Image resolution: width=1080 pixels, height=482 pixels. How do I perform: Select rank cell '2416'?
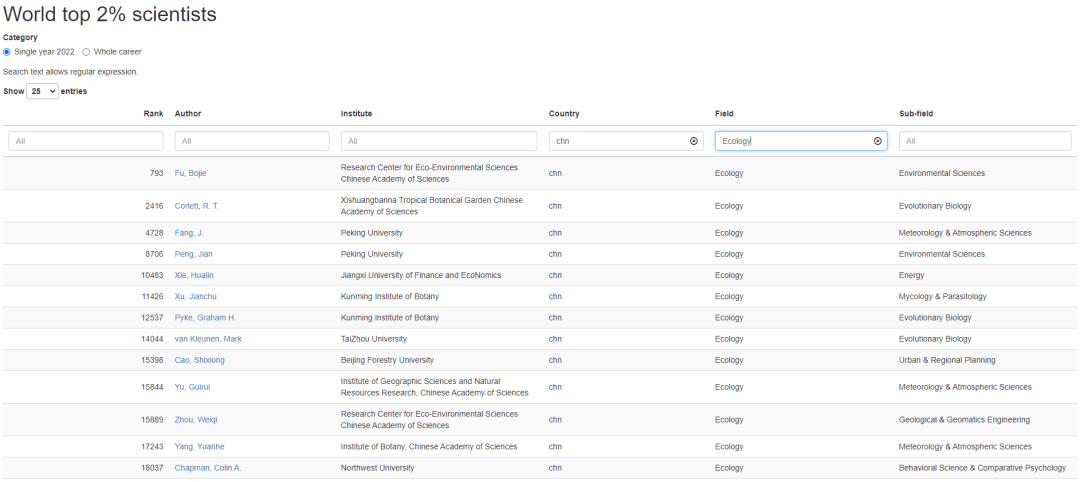[x=154, y=206]
